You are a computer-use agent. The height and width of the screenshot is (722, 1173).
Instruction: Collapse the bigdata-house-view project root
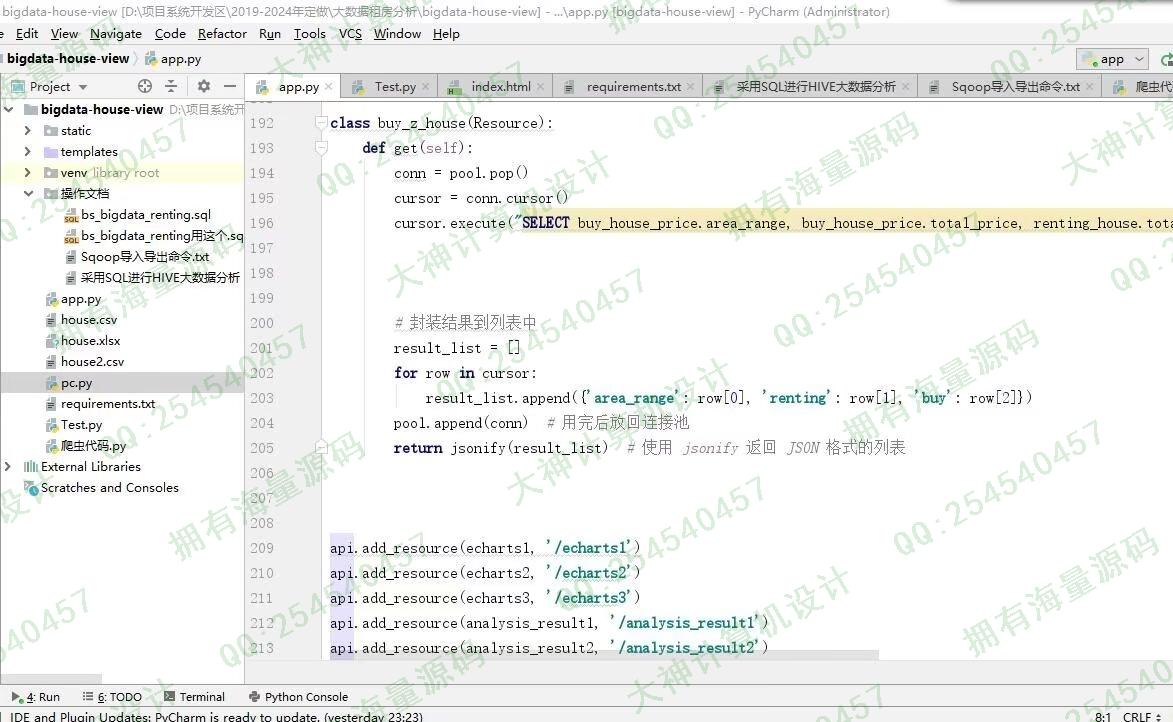tap(9, 109)
